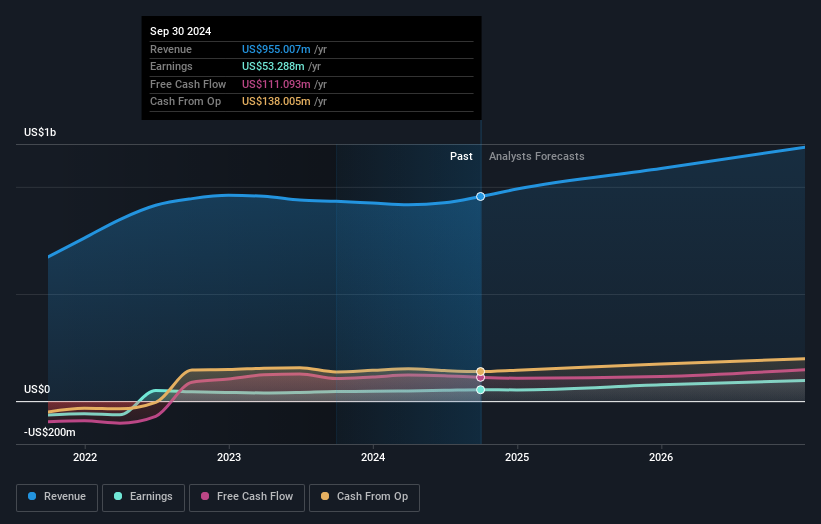Click the US$955.007m revenue value

pos(276,49)
